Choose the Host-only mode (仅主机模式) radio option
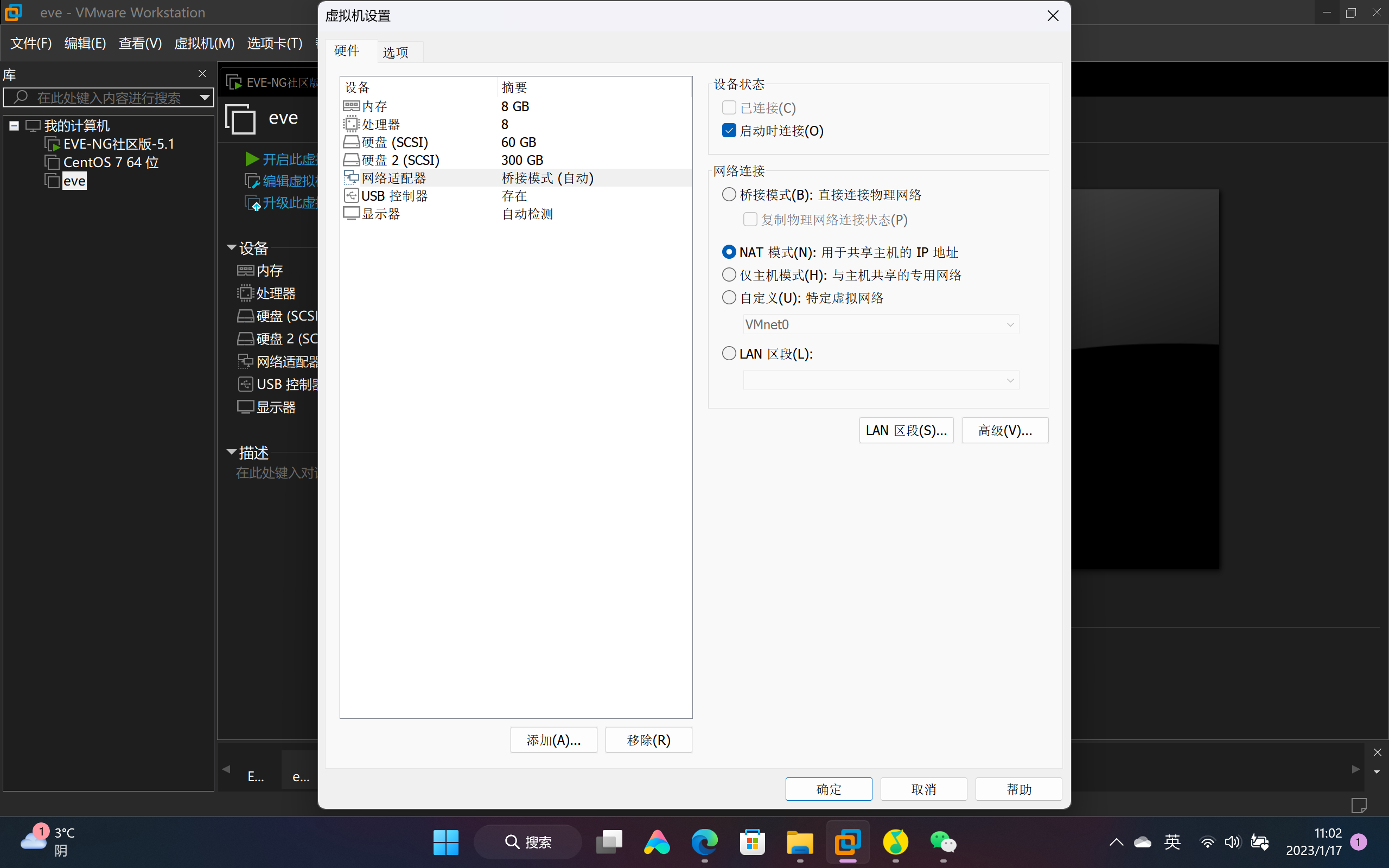The height and width of the screenshot is (868, 1389). click(x=729, y=275)
